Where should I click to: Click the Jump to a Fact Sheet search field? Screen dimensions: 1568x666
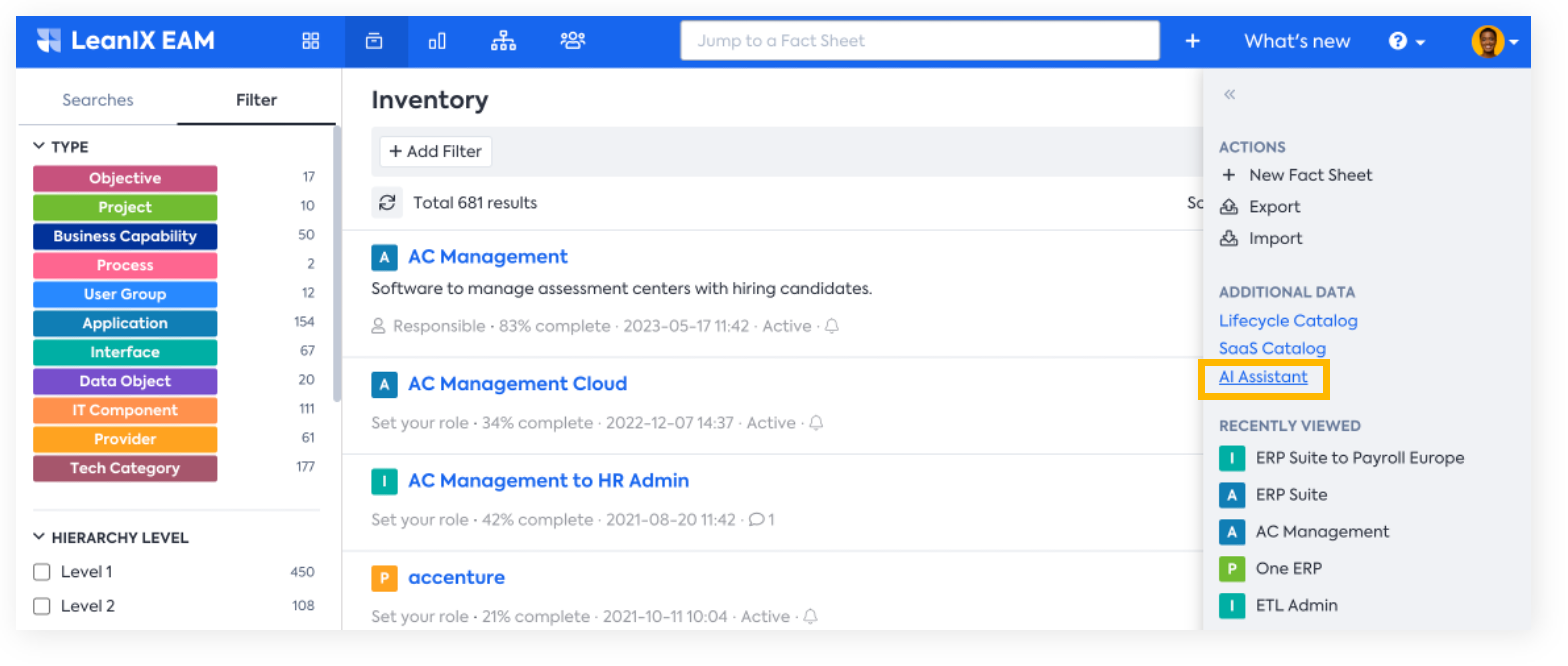coord(920,41)
